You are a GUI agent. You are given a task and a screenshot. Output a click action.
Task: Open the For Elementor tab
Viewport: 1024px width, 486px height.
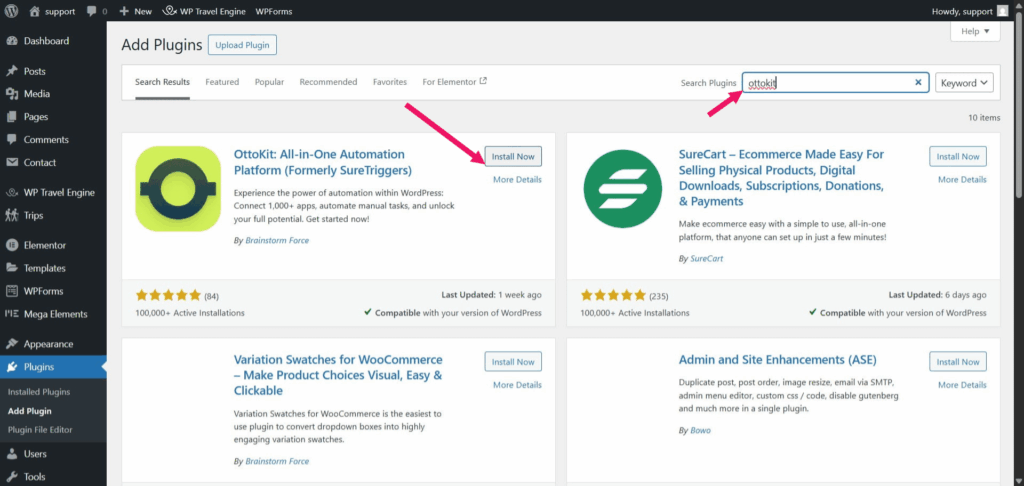point(455,82)
